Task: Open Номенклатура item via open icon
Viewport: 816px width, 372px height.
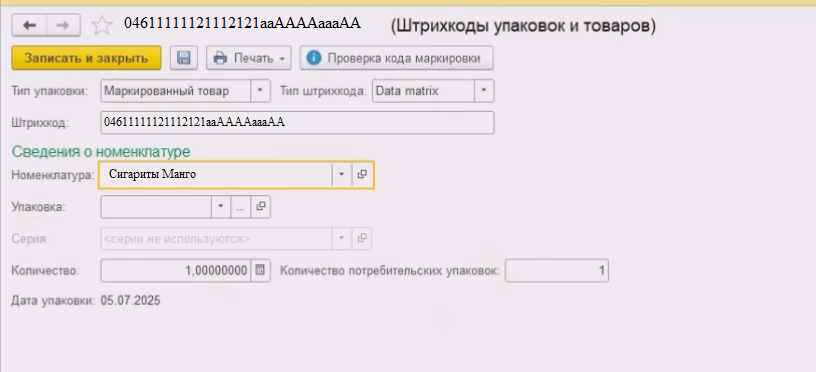Action: [x=362, y=174]
